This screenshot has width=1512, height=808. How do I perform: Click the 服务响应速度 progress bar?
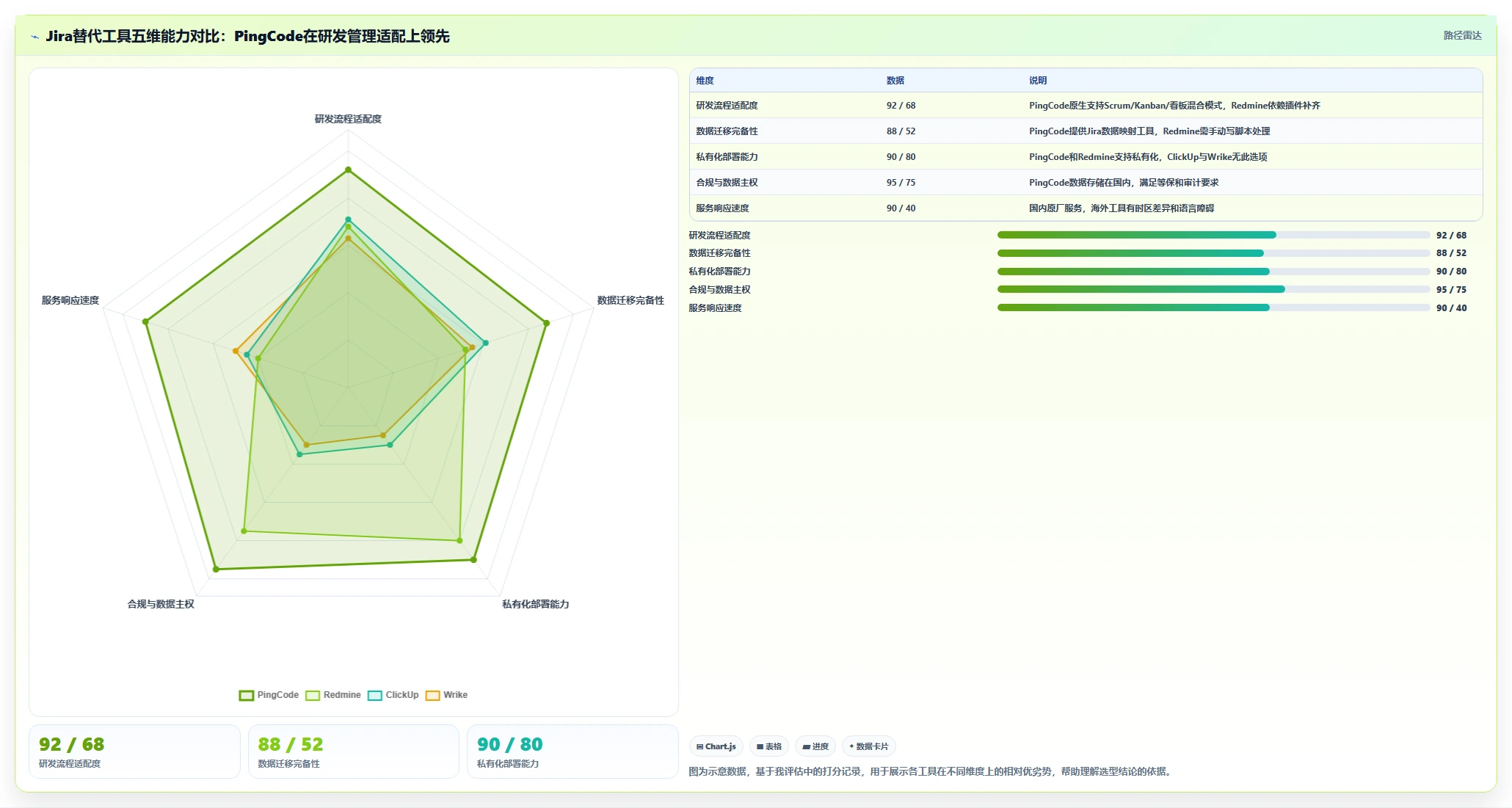1213,307
